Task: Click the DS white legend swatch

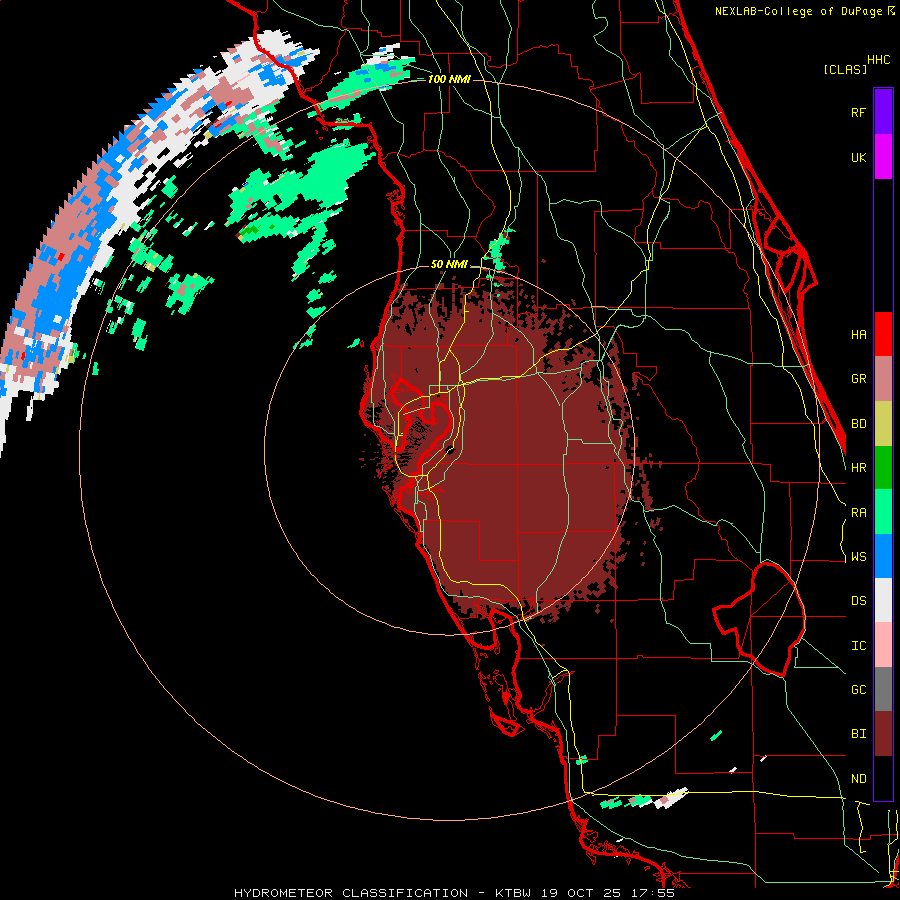Action: (x=883, y=600)
